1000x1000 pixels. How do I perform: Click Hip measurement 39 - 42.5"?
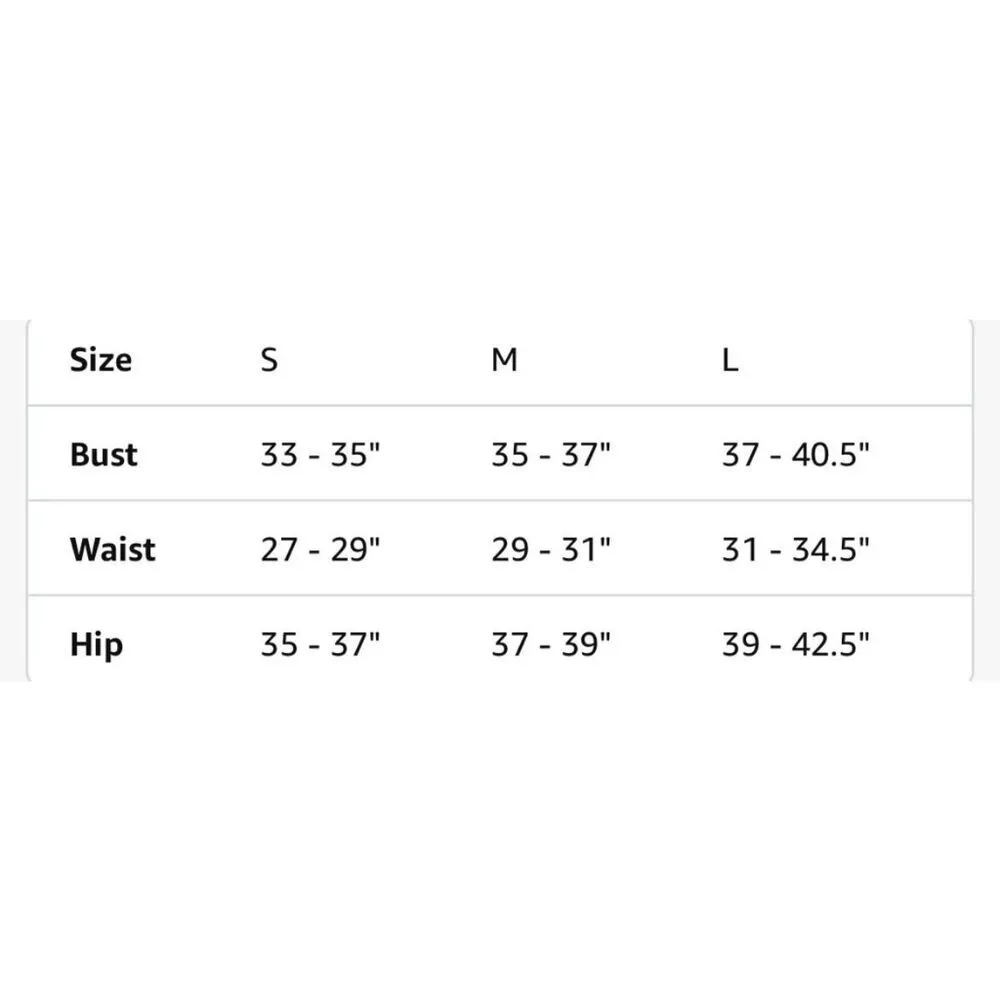(x=796, y=645)
